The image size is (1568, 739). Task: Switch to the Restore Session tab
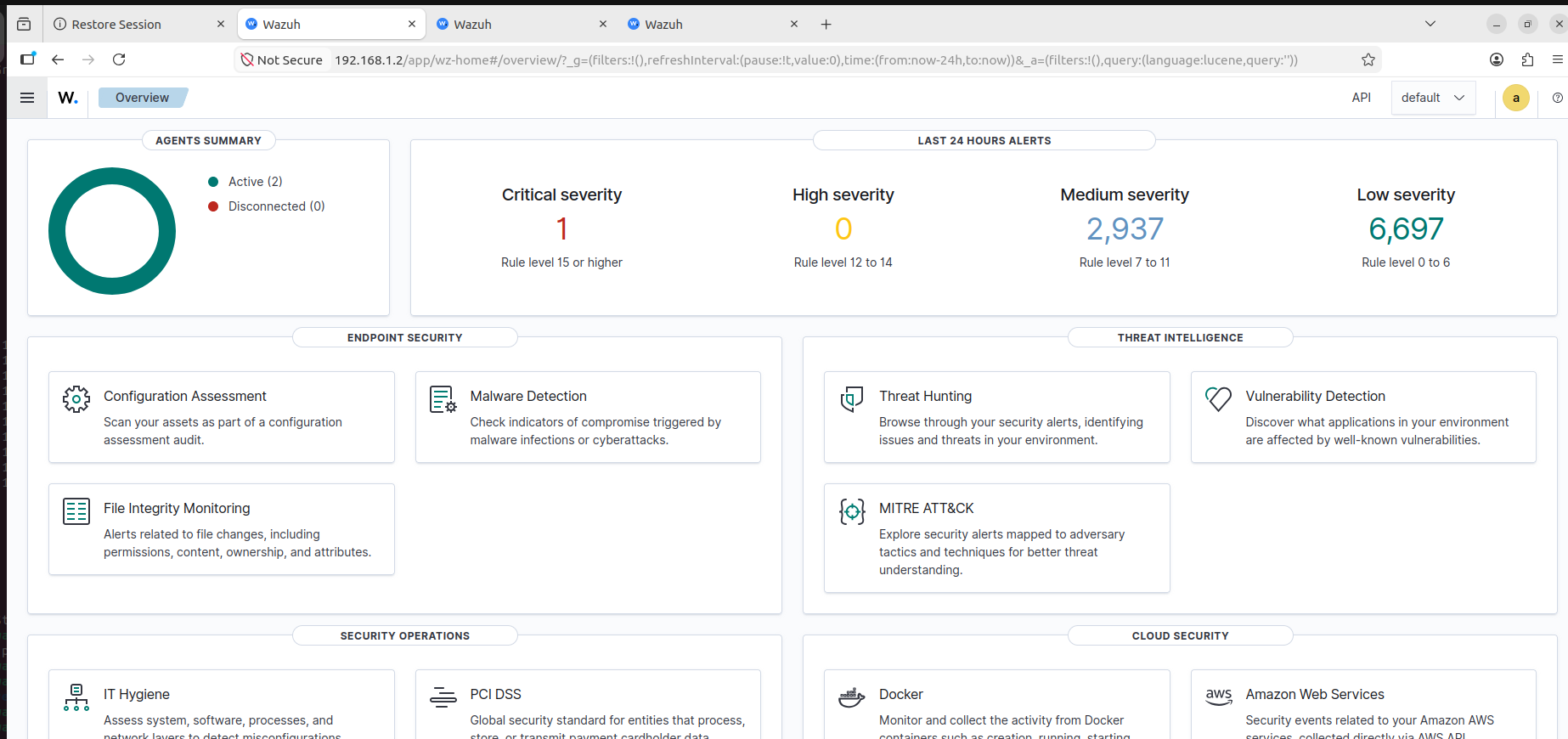pos(138,25)
